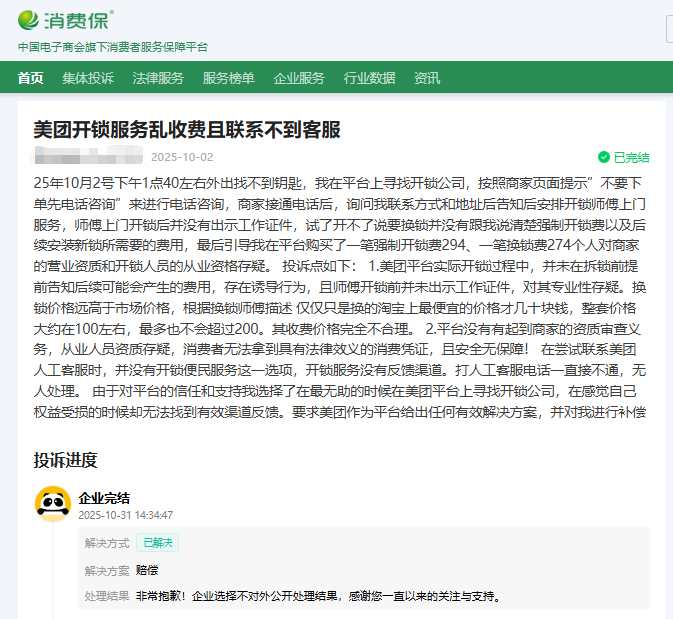The image size is (673, 619).
Task: Click the 企业完结 progress entry title
Action: coord(104,498)
